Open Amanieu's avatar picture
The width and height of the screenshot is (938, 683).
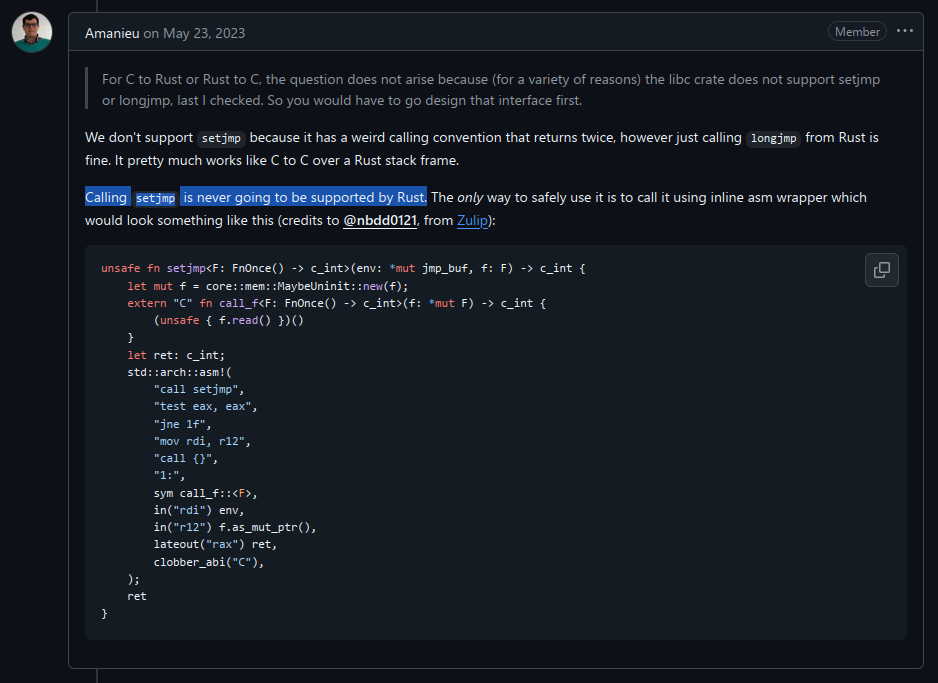pos(32,32)
